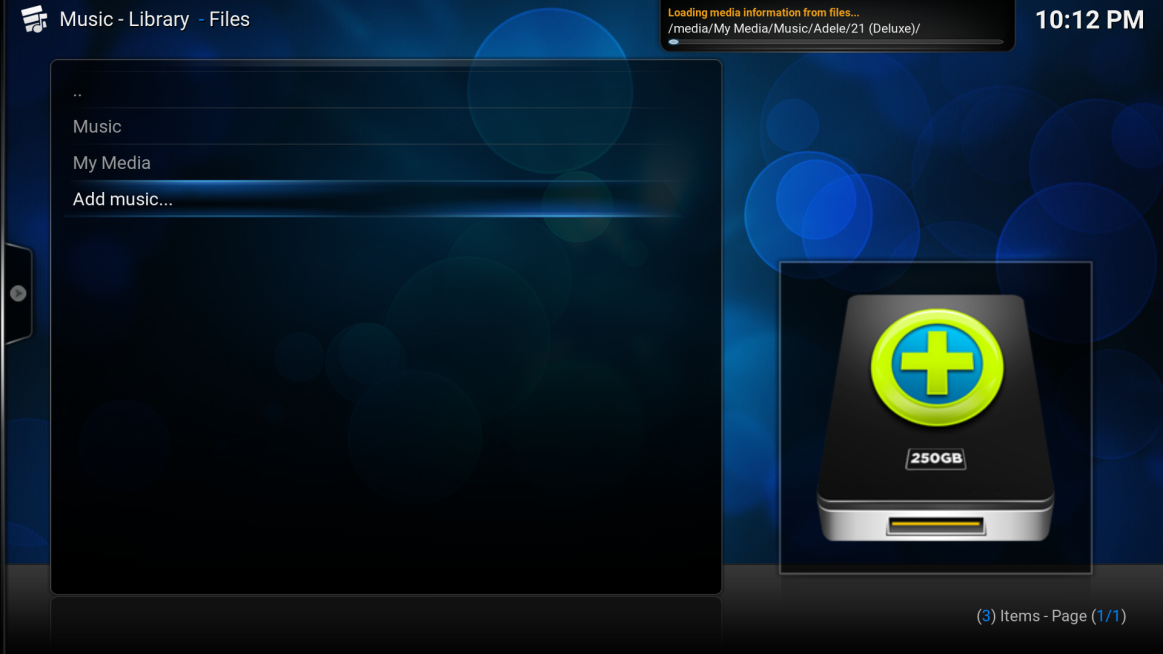Click empty area of the file list panel
Image resolution: width=1163 pixels, height=654 pixels.
pos(385,420)
